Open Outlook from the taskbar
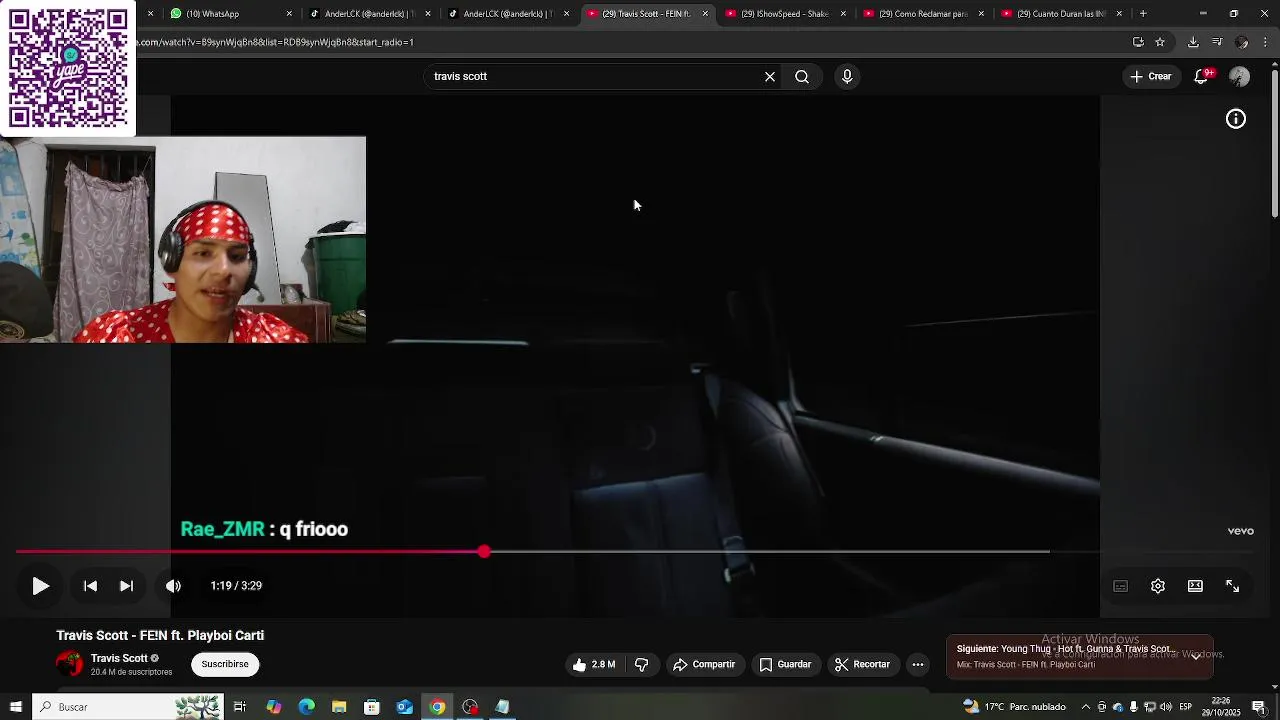This screenshot has height=720, width=1280. (405, 707)
